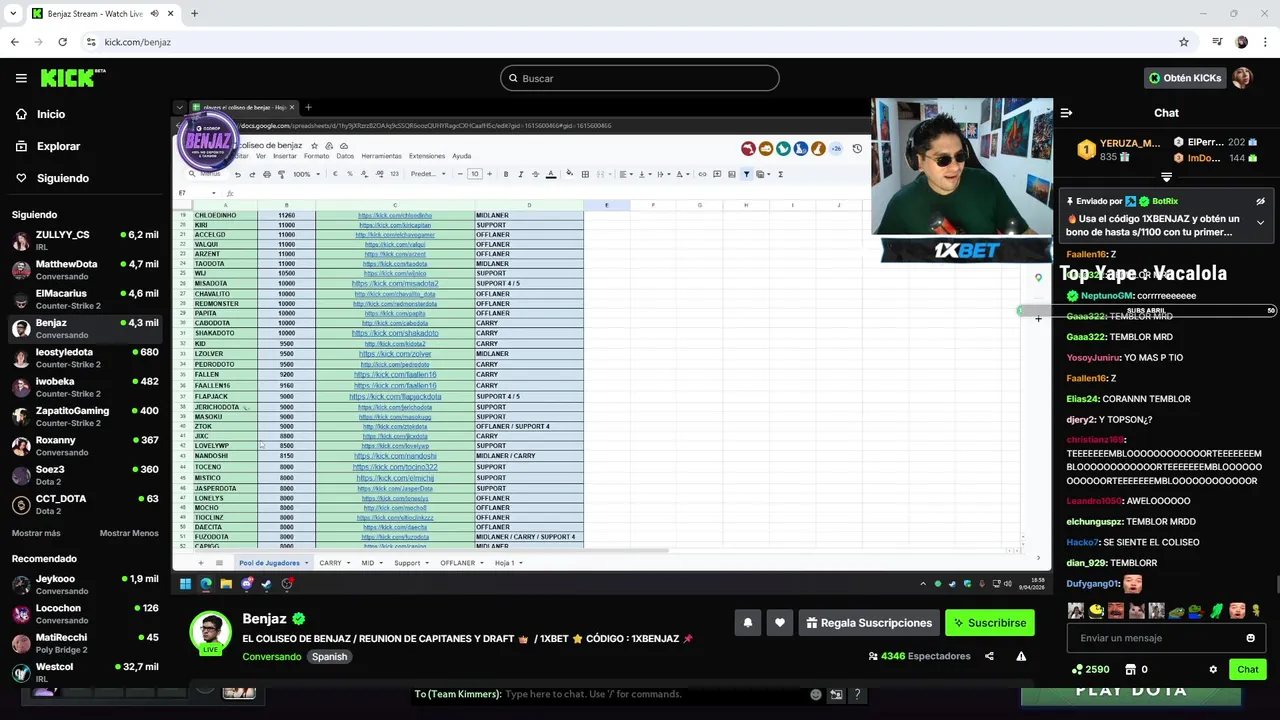Open recommended channel Jeykooo
This screenshot has height=720, width=1280.
coord(85,584)
